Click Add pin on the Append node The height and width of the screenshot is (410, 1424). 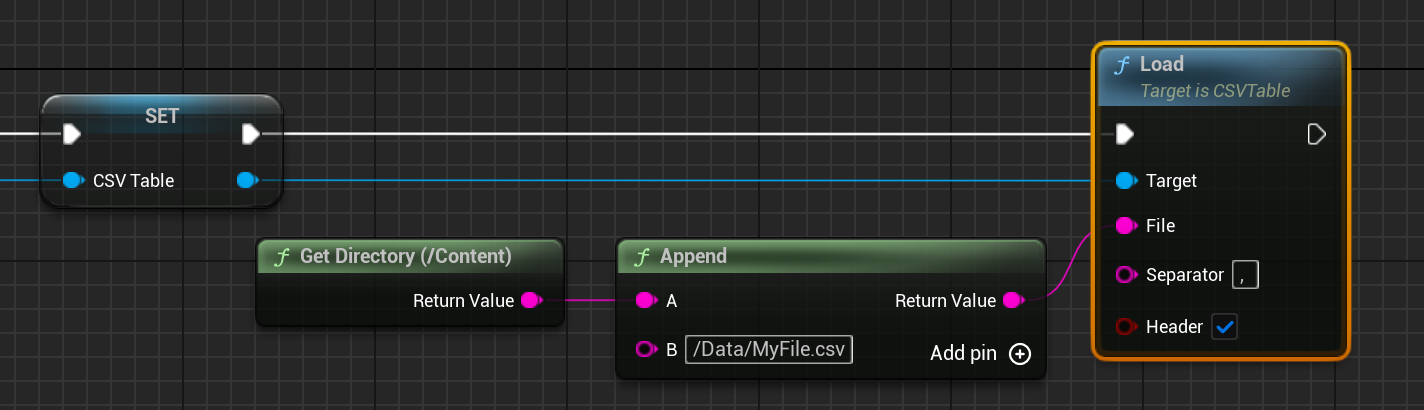(x=1019, y=353)
